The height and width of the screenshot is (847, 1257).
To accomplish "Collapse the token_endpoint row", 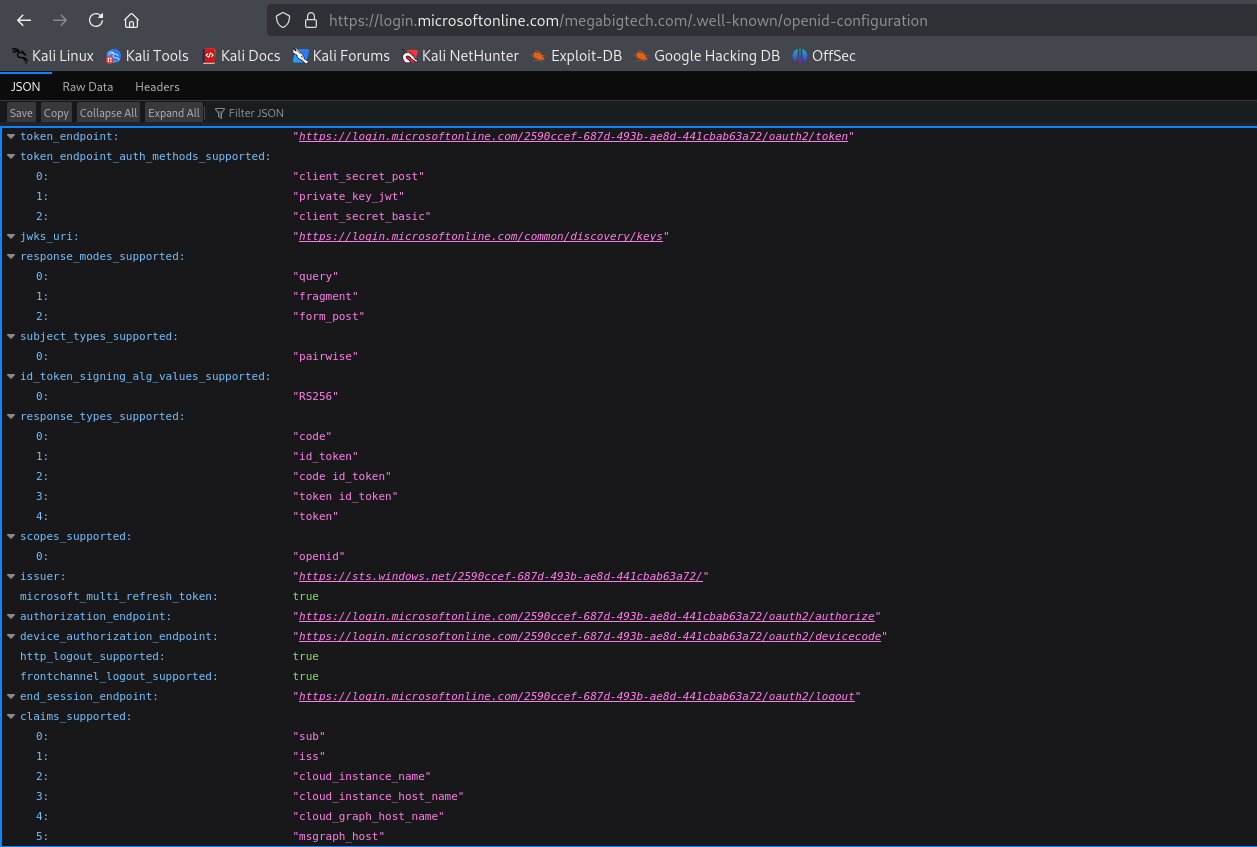I will coord(11,136).
